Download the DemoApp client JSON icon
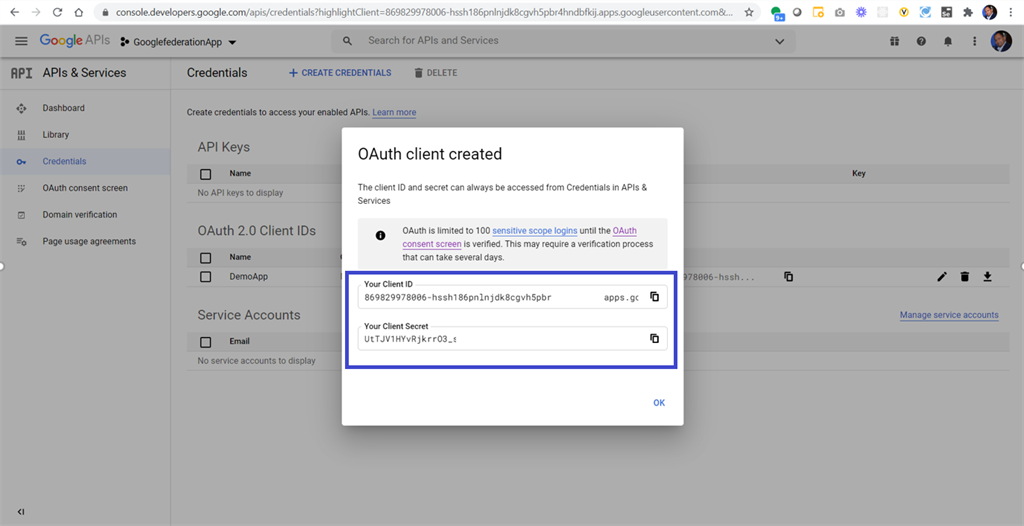The height and width of the screenshot is (526, 1024). pyautogui.click(x=987, y=276)
